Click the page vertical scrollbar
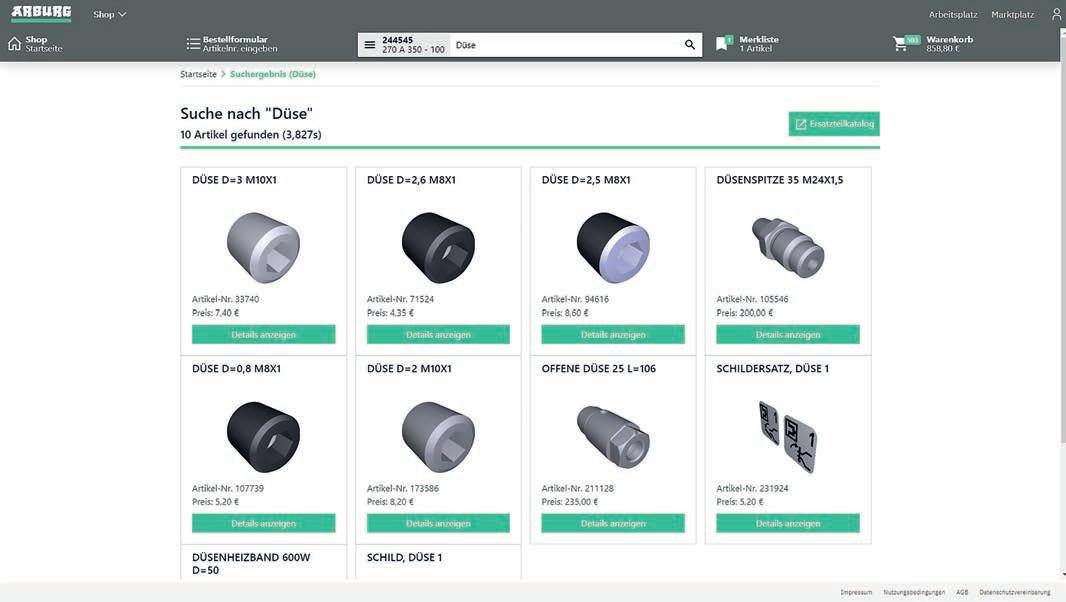 (x=1062, y=237)
